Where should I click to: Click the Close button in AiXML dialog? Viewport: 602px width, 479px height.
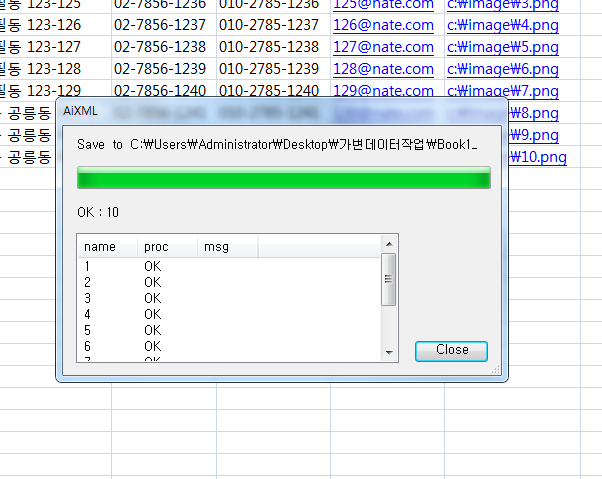(451, 350)
